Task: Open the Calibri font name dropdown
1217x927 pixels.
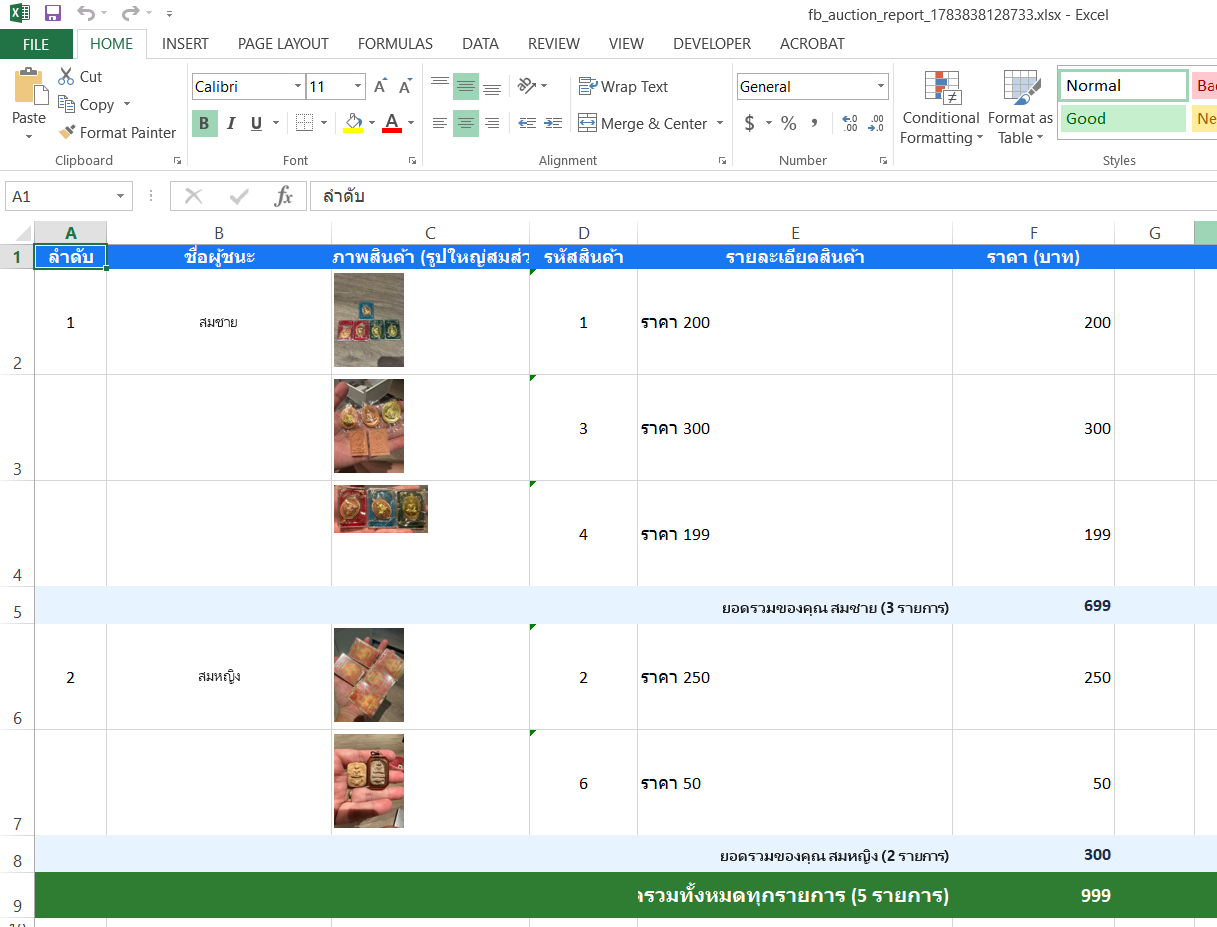Action: coord(298,87)
